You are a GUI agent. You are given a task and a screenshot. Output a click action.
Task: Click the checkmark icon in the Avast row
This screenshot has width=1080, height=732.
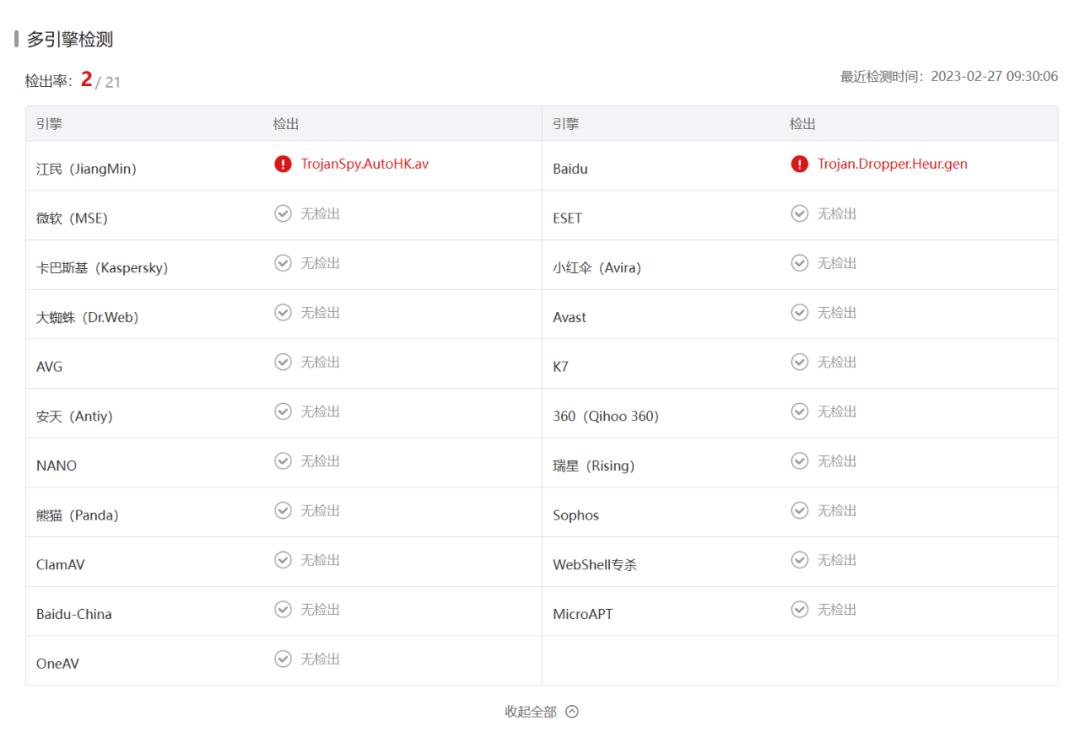797,312
